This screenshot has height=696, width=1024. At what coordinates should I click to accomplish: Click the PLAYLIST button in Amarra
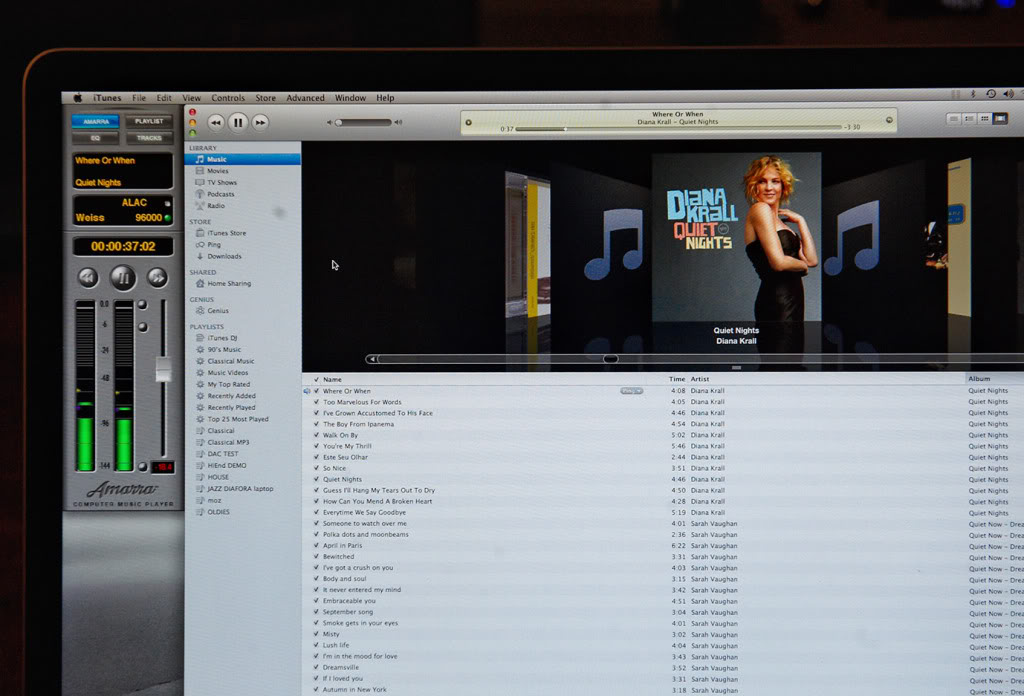(x=149, y=121)
